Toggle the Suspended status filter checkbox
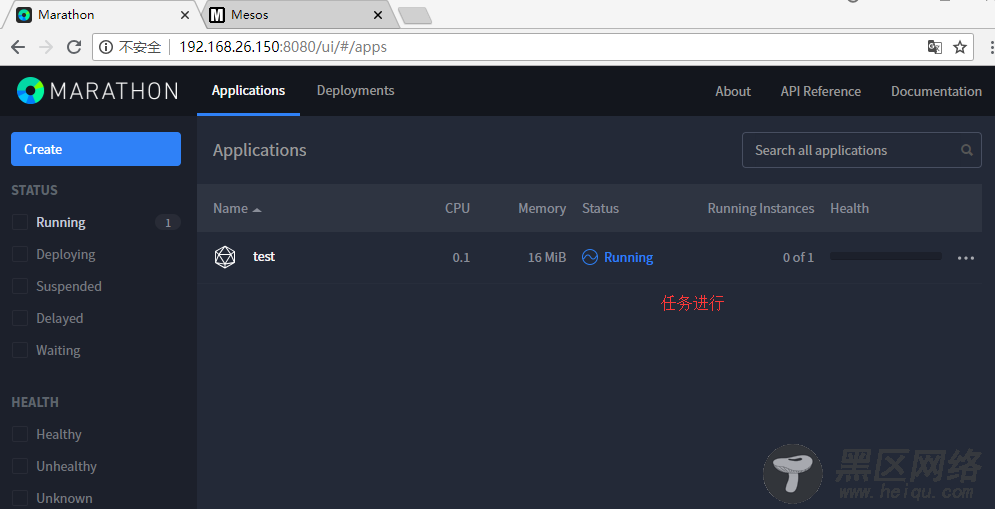The image size is (995, 509). click(x=20, y=286)
